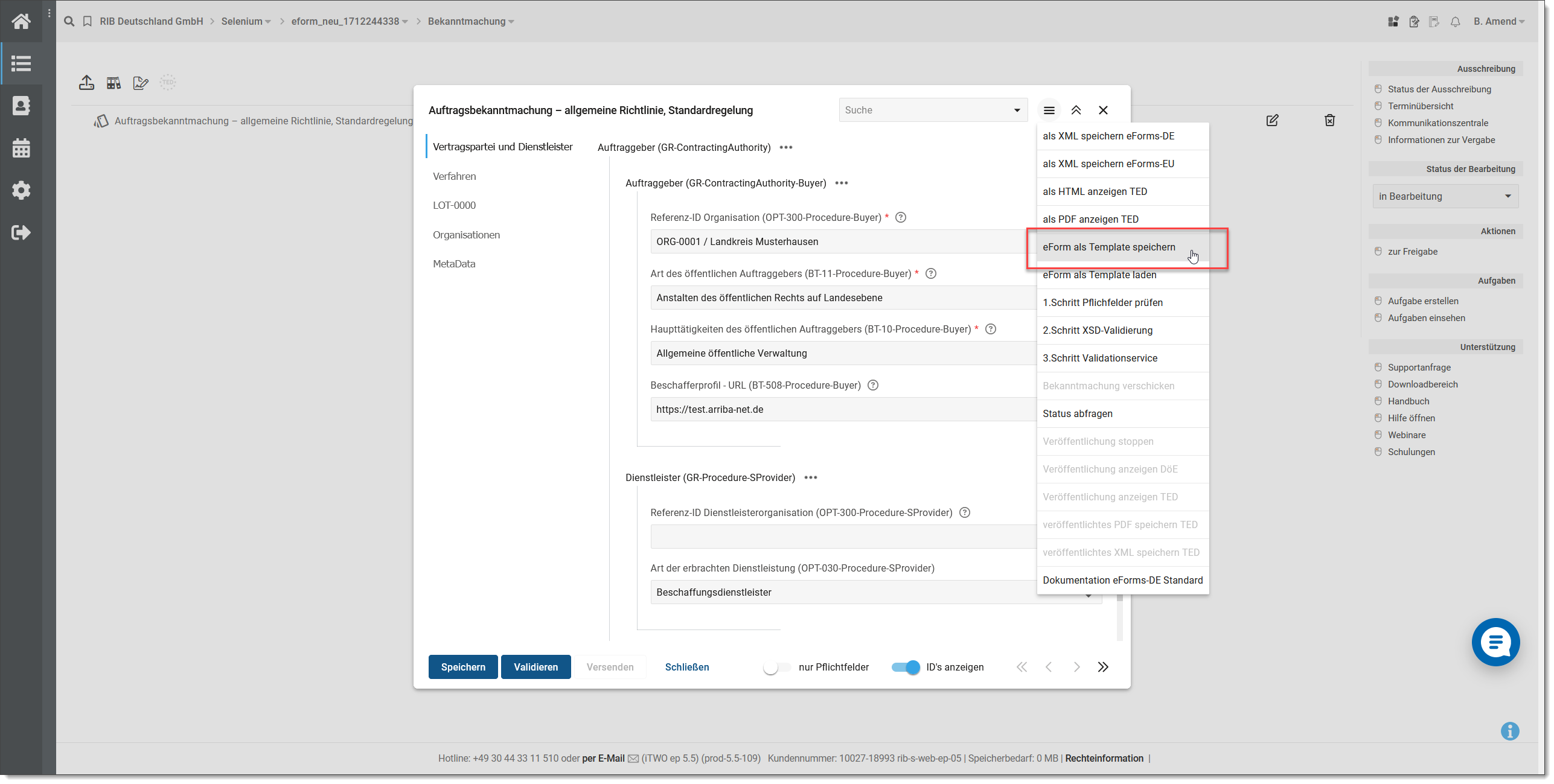Toggle the ID's anzeigen switch
1554x784 pixels.
coord(906,667)
